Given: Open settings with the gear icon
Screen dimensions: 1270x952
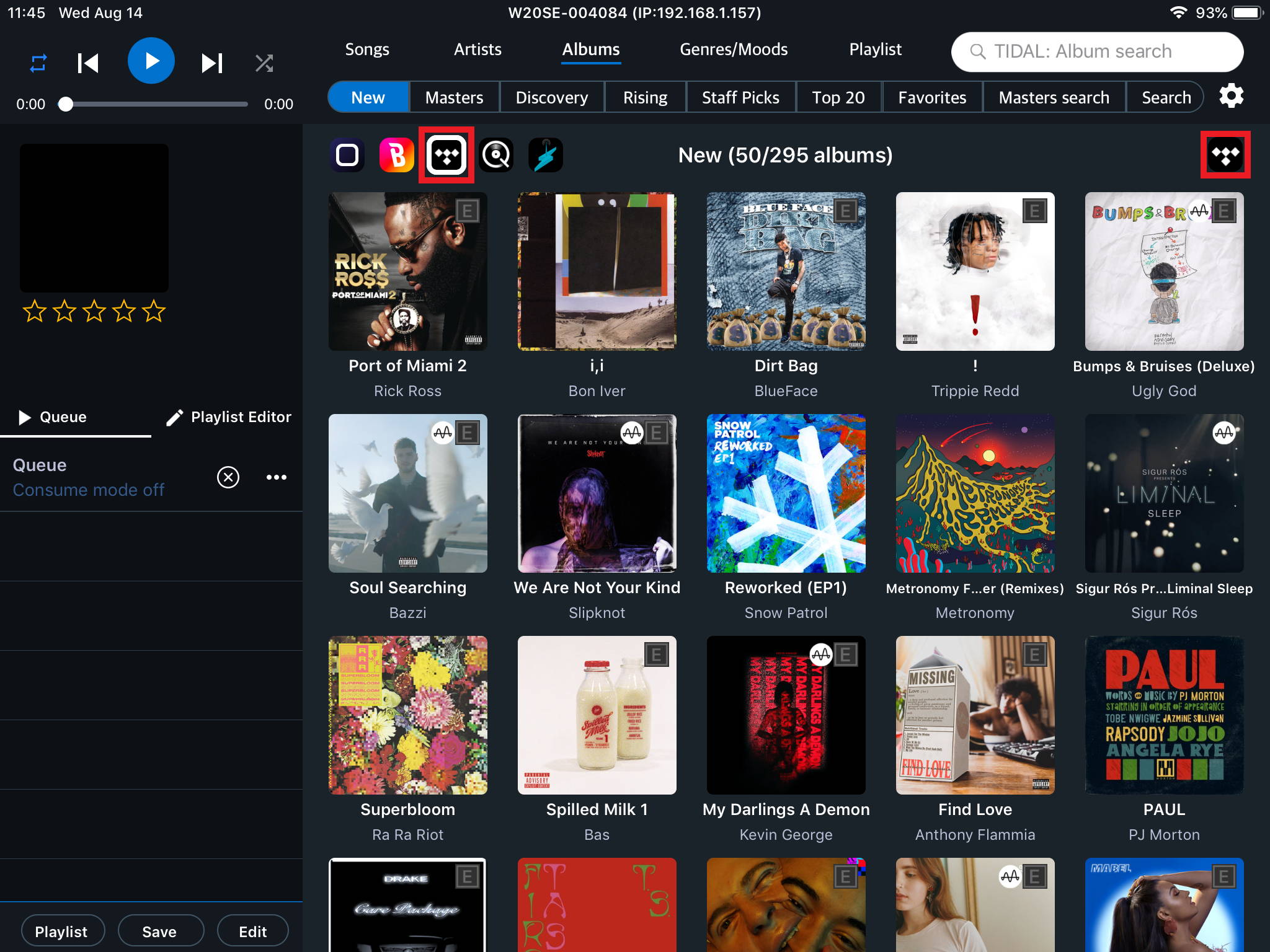Looking at the screenshot, I should [x=1232, y=96].
